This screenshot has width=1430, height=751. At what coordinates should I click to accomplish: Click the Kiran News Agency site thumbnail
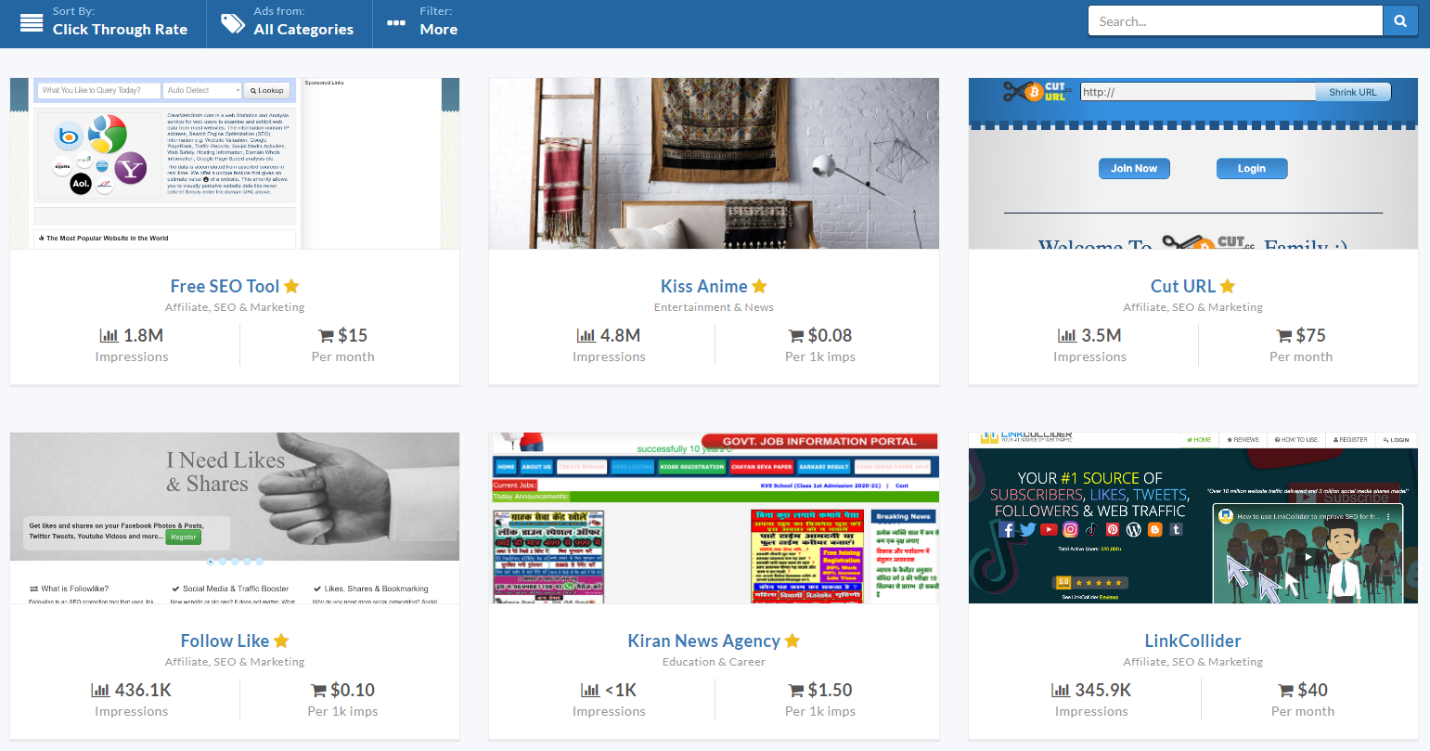point(713,518)
